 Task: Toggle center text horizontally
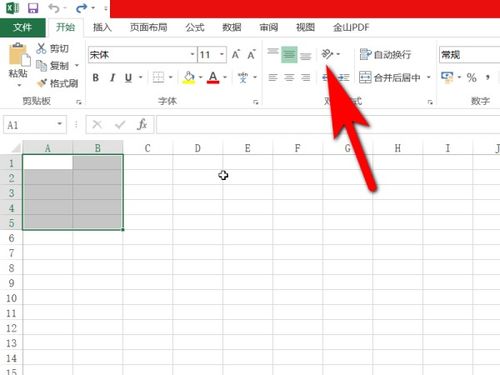click(x=289, y=78)
